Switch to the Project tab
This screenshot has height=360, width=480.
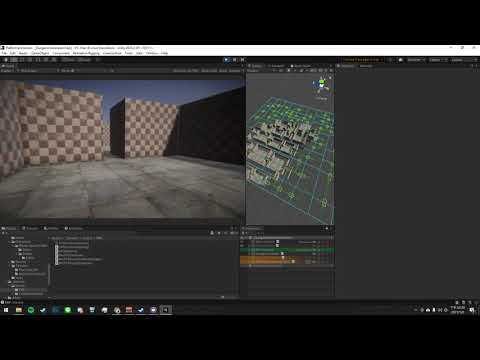[9, 228]
